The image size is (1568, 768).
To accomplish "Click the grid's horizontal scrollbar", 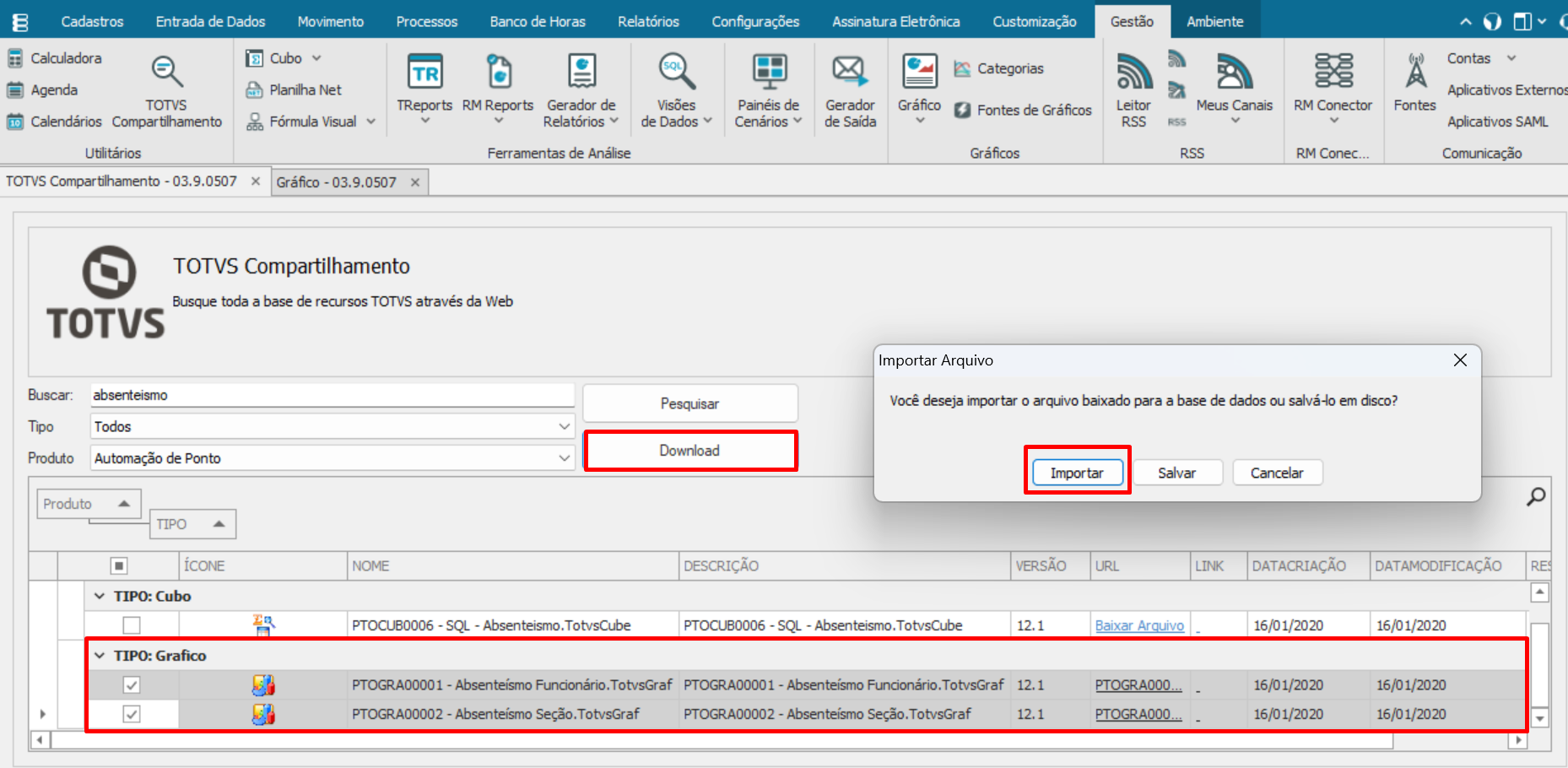I will [x=722, y=740].
